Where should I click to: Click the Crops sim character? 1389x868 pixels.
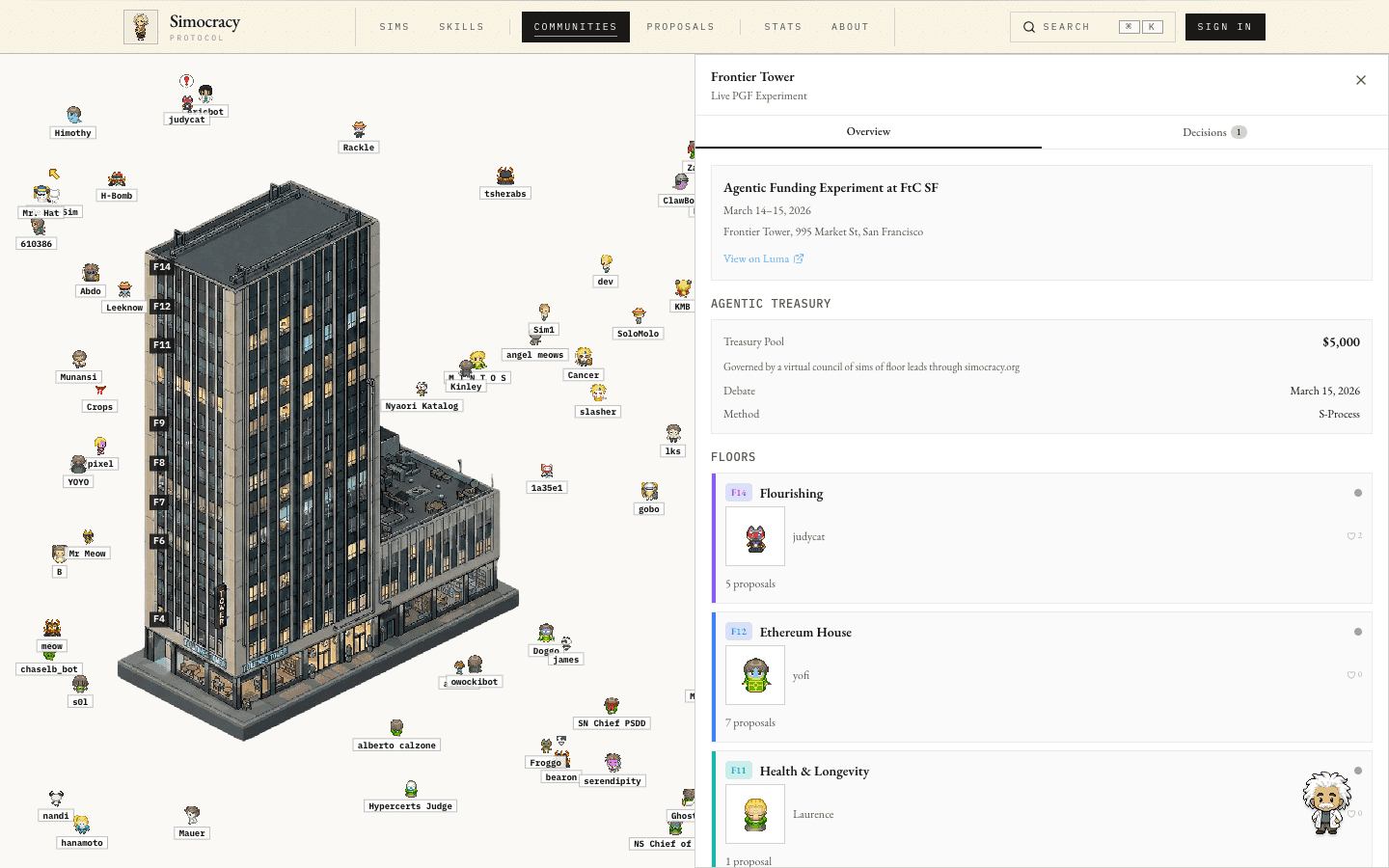point(100,391)
